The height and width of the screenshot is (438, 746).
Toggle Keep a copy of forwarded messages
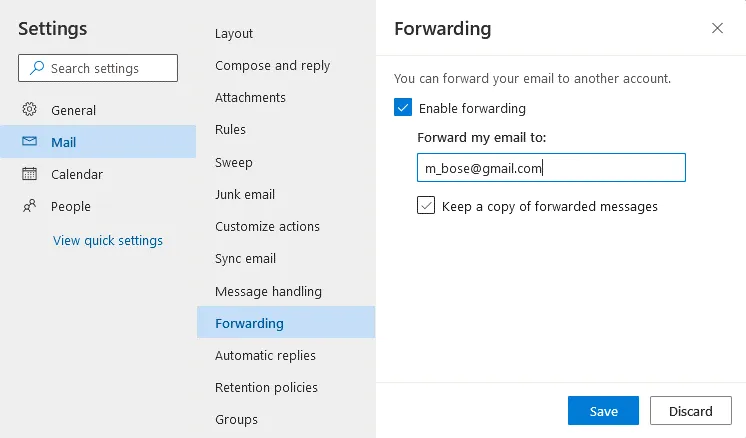click(426, 206)
